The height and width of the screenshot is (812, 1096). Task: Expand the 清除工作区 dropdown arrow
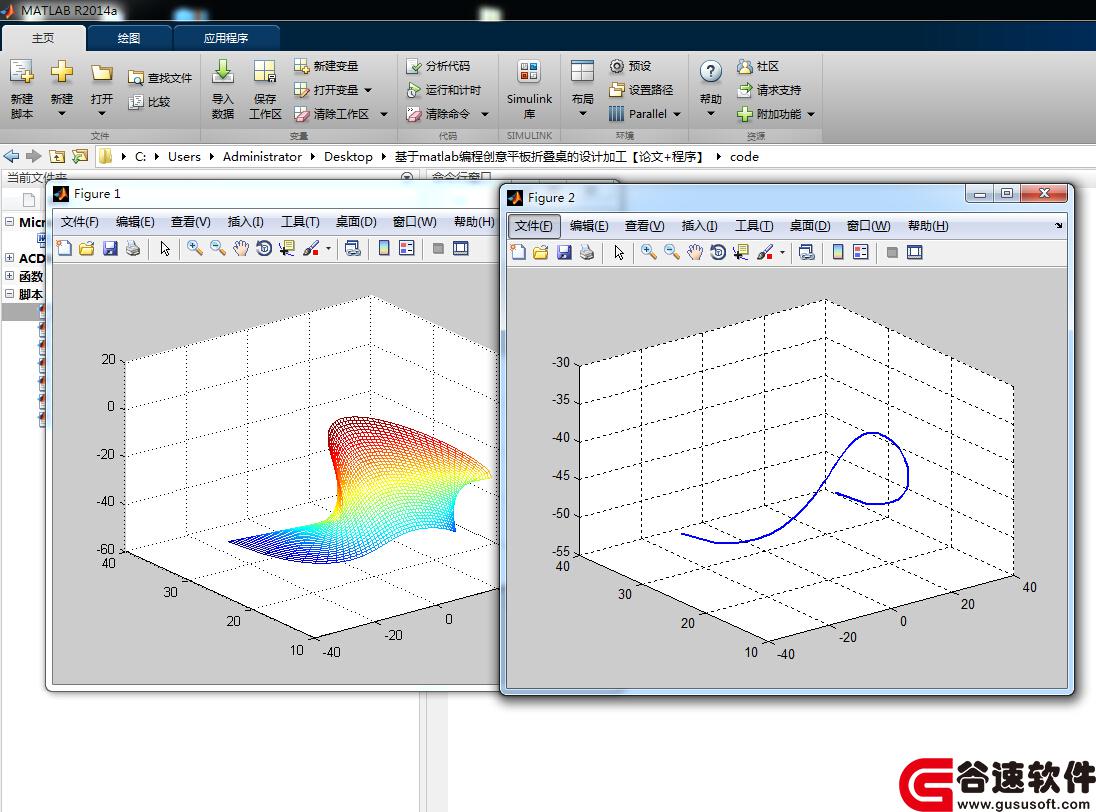coord(384,114)
